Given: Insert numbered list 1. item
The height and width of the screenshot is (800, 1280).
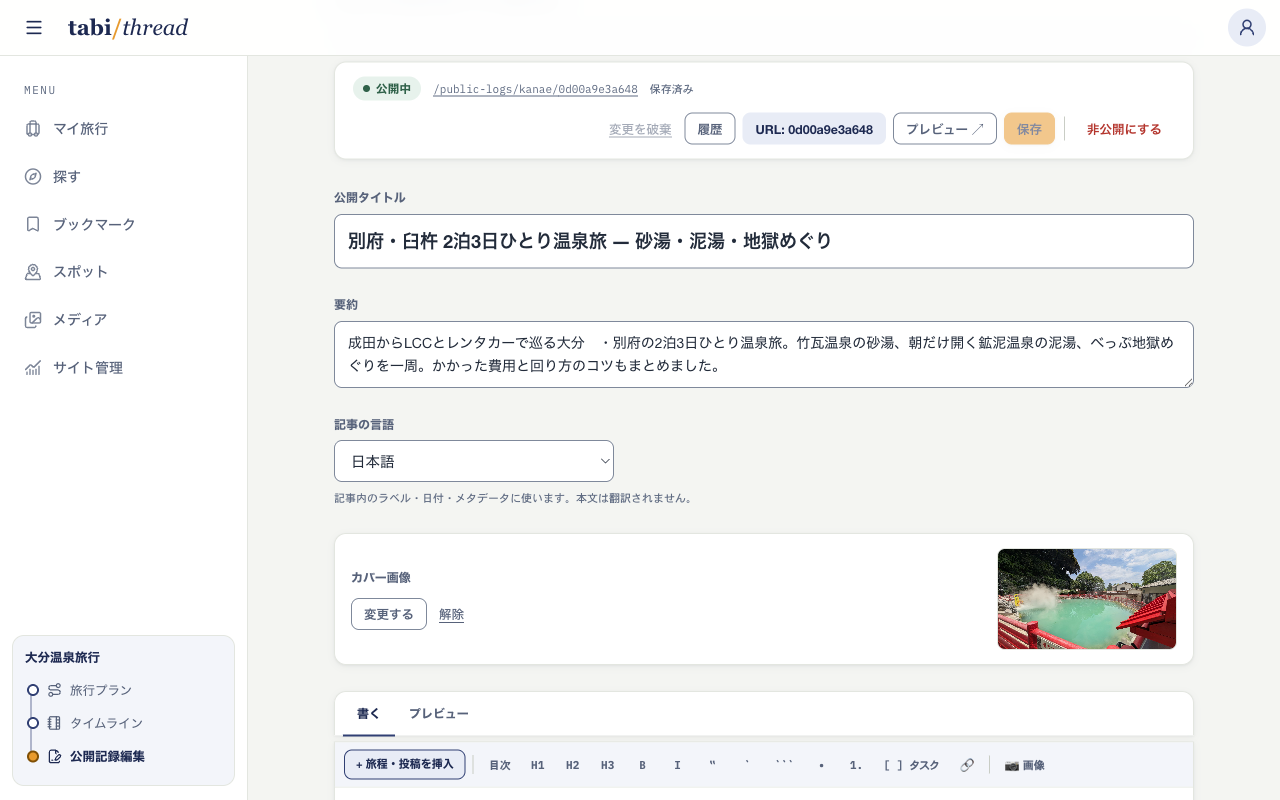Looking at the screenshot, I should coord(856,765).
